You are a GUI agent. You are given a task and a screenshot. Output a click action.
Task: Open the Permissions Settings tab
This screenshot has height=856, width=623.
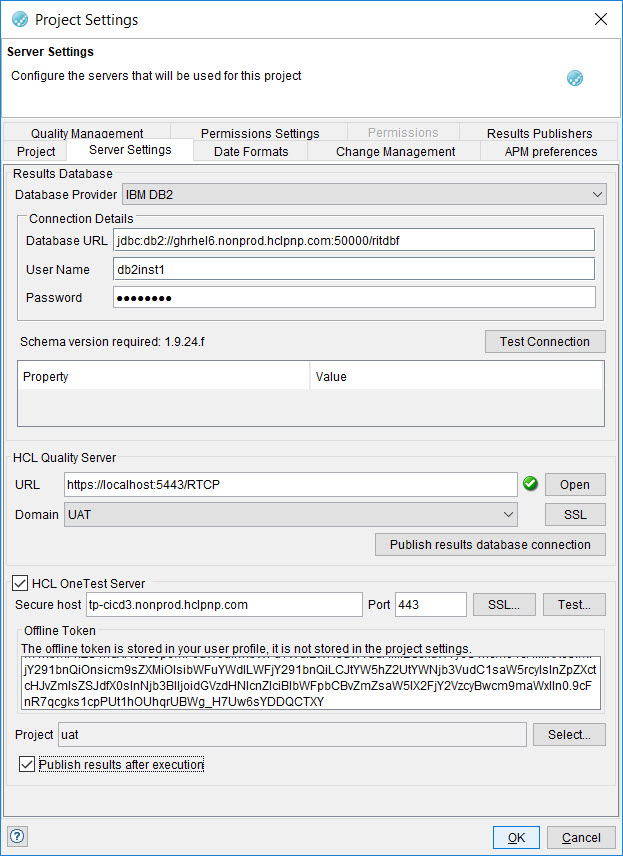(260, 133)
